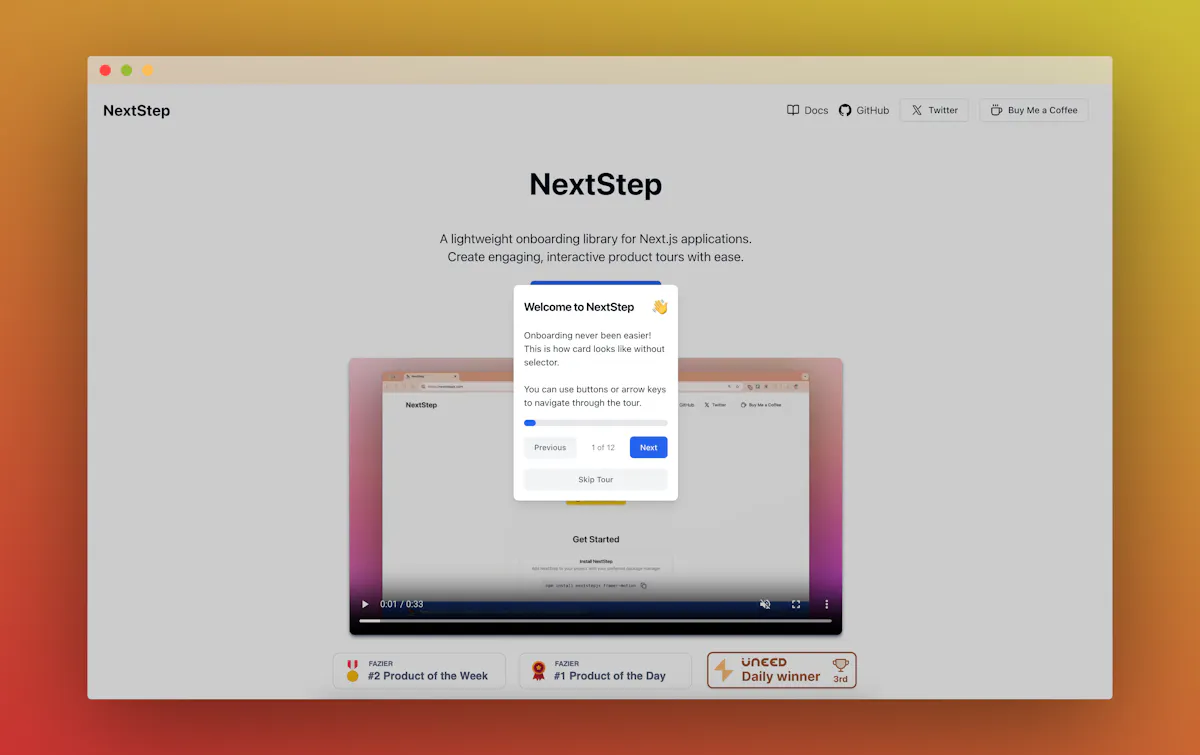Click the Fazier #1 Product of the Day badge
1200x755 pixels.
[605, 670]
